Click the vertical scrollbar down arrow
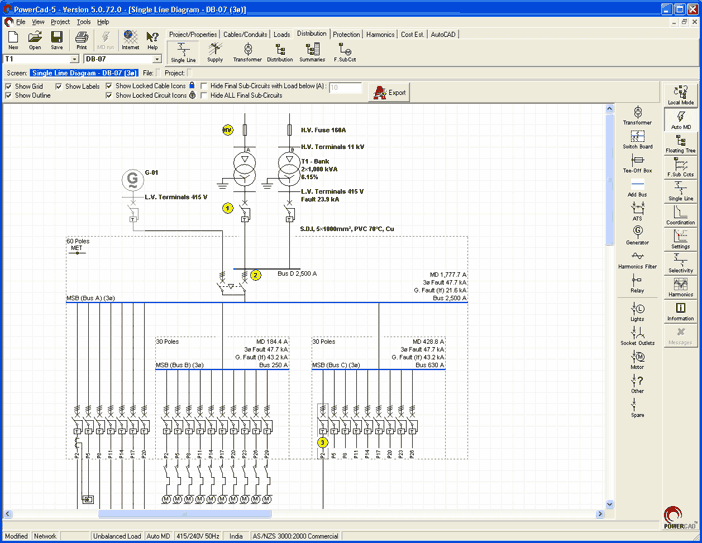This screenshot has height=543, width=702. click(x=609, y=505)
